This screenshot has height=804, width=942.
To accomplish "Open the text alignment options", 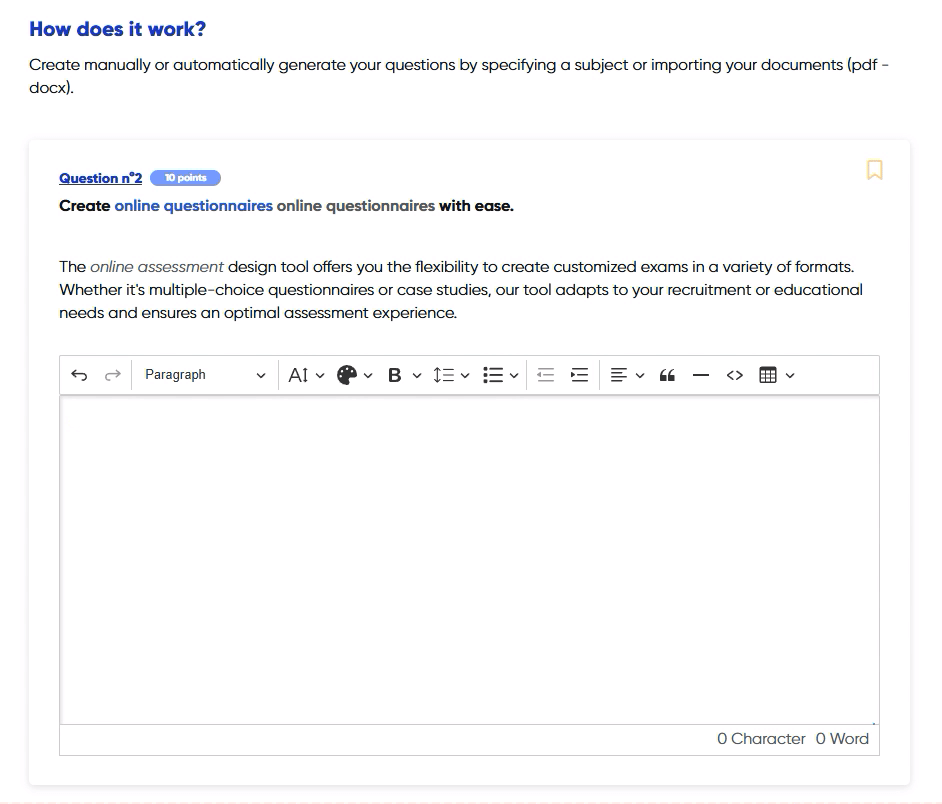I will click(x=626, y=375).
